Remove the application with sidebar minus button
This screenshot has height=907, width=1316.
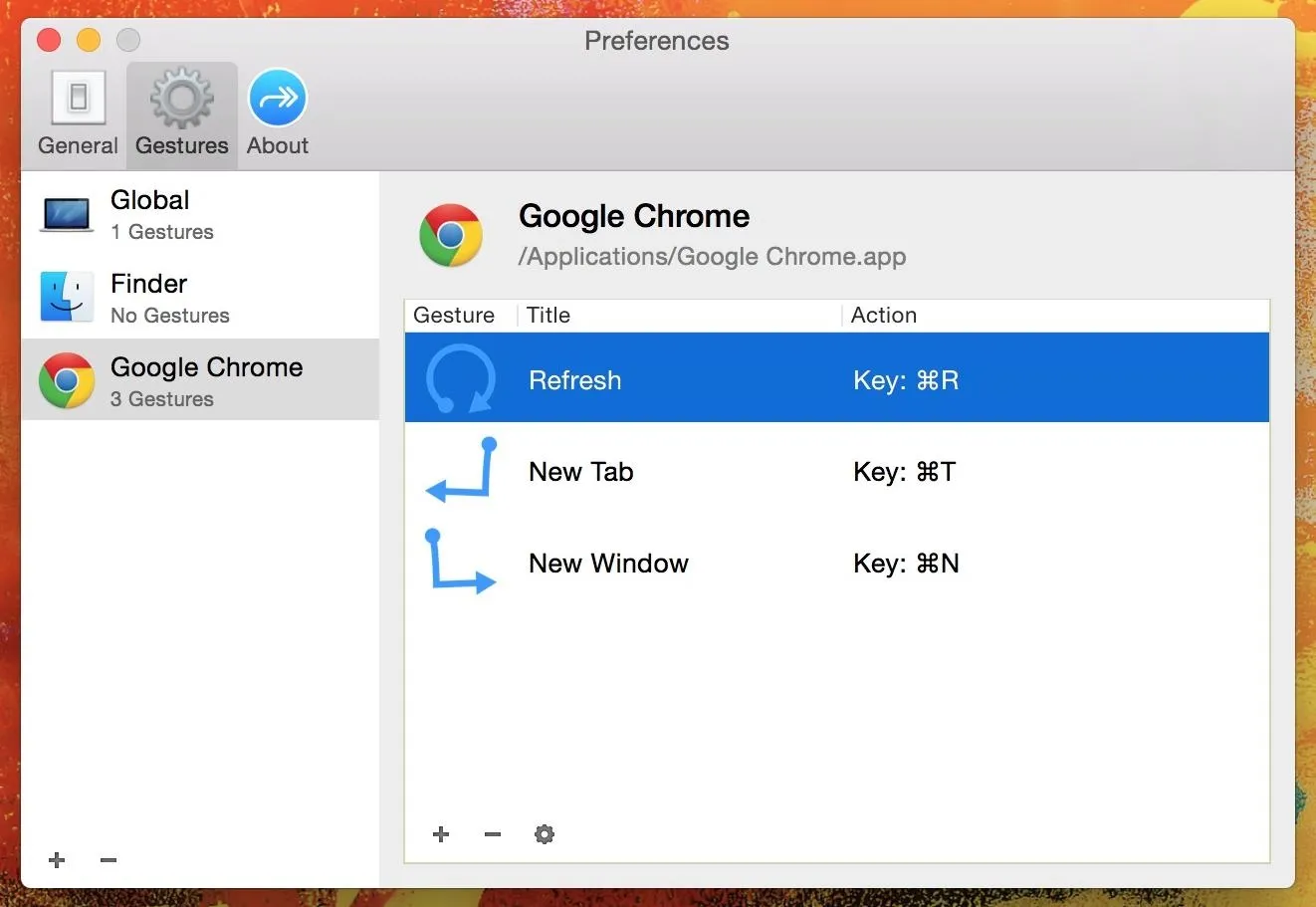109,860
